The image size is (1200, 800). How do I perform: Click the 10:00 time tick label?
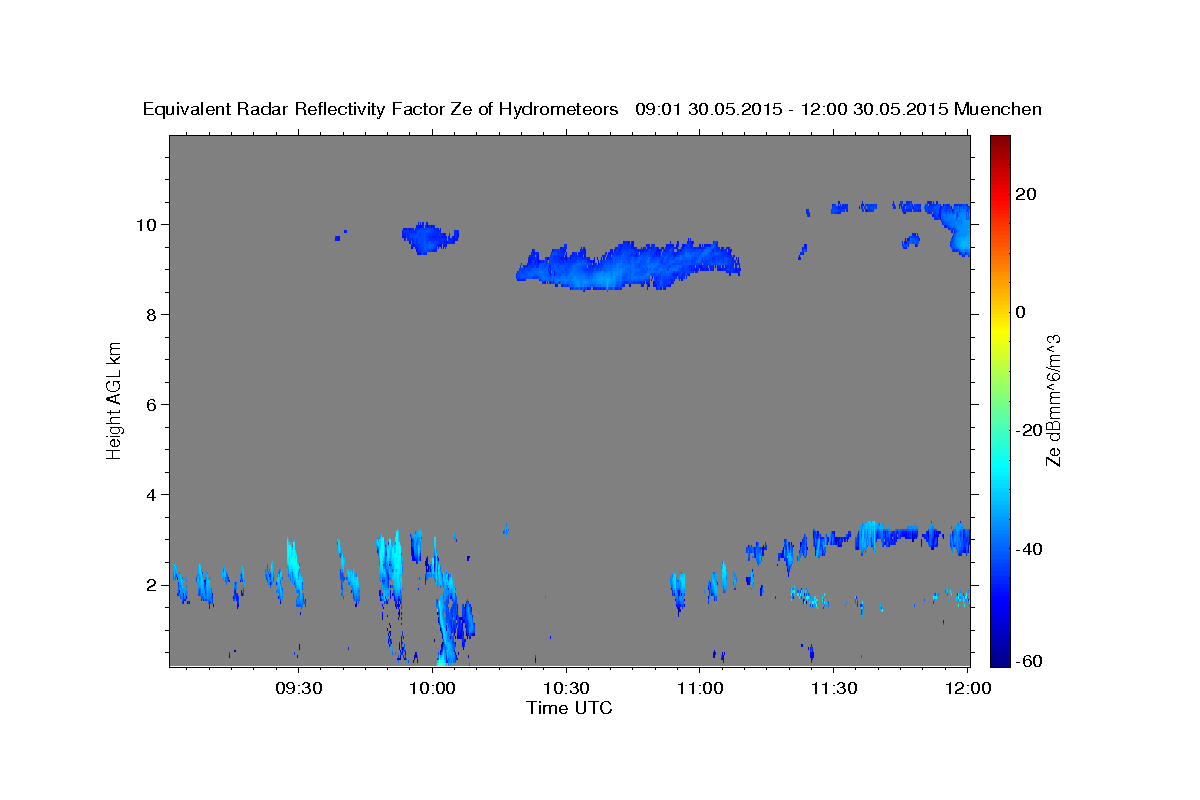434,689
